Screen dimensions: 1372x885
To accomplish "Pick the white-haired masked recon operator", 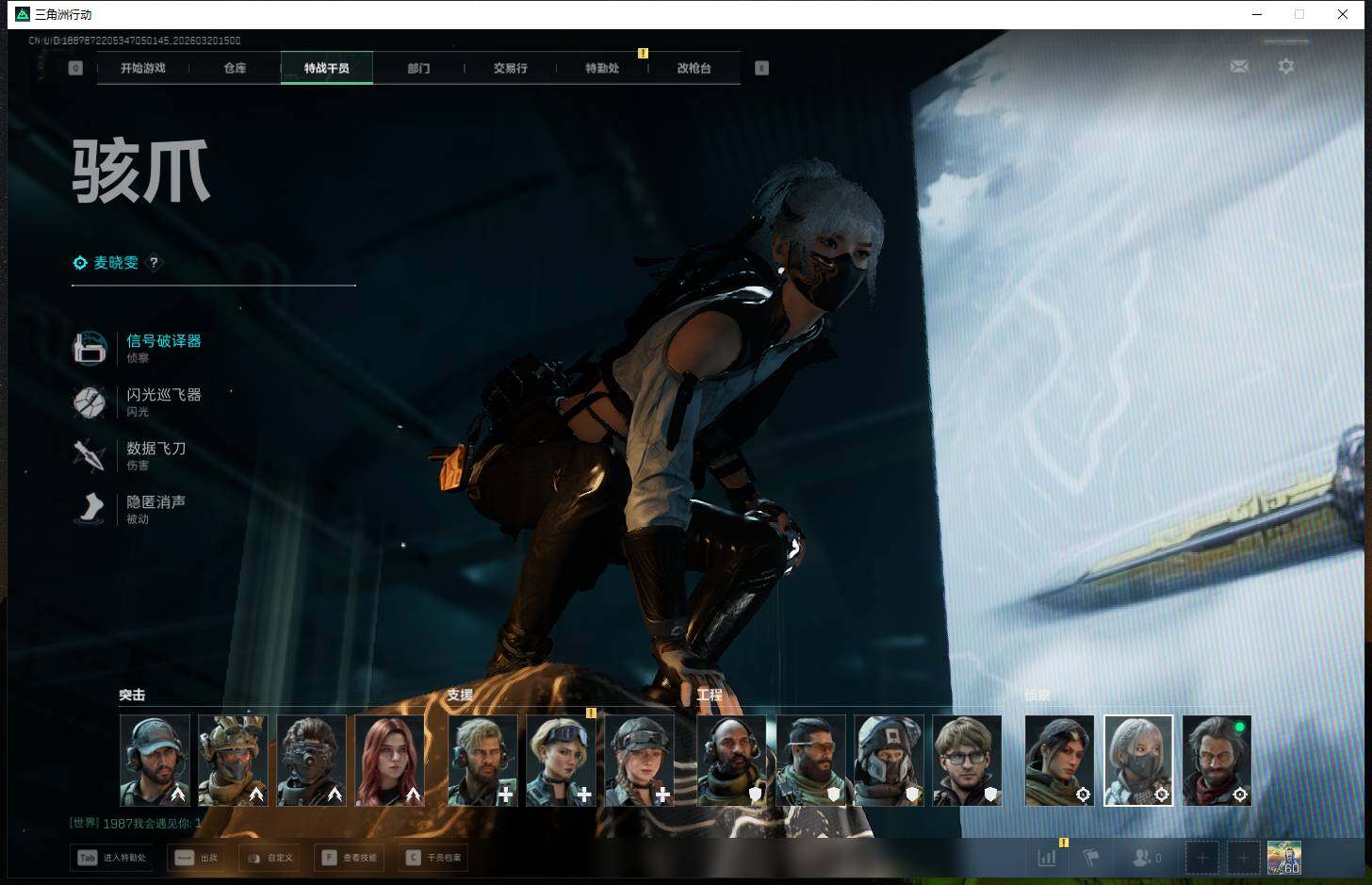I will coord(1138,760).
